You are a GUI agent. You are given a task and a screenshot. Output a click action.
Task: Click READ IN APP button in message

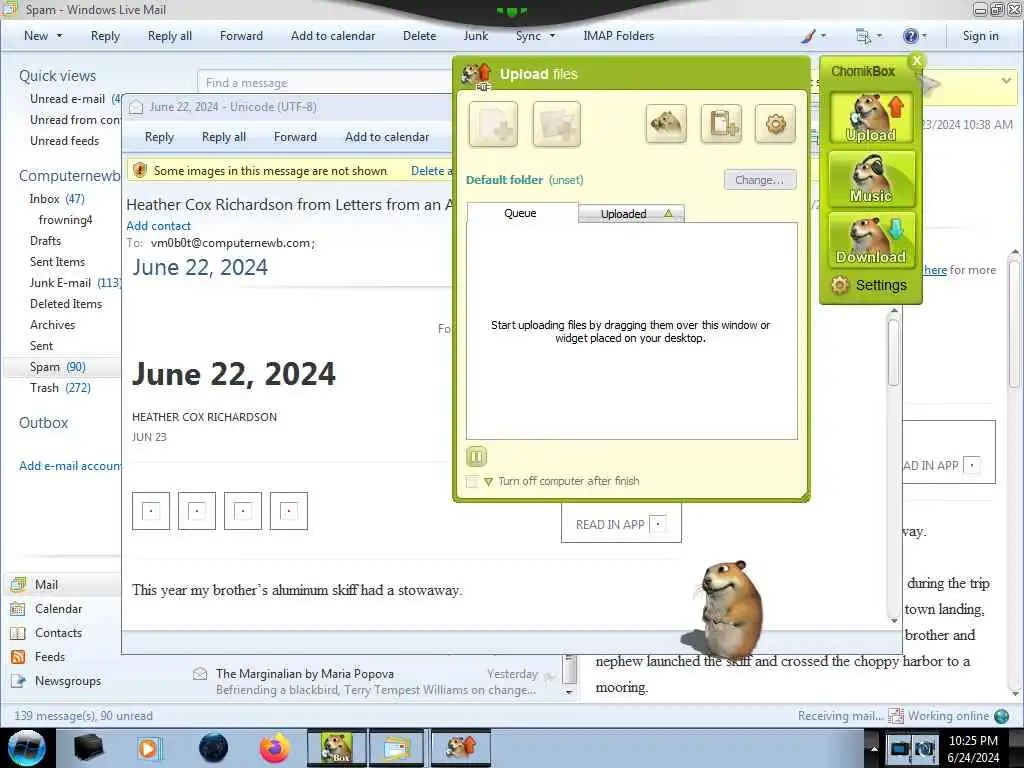click(621, 524)
